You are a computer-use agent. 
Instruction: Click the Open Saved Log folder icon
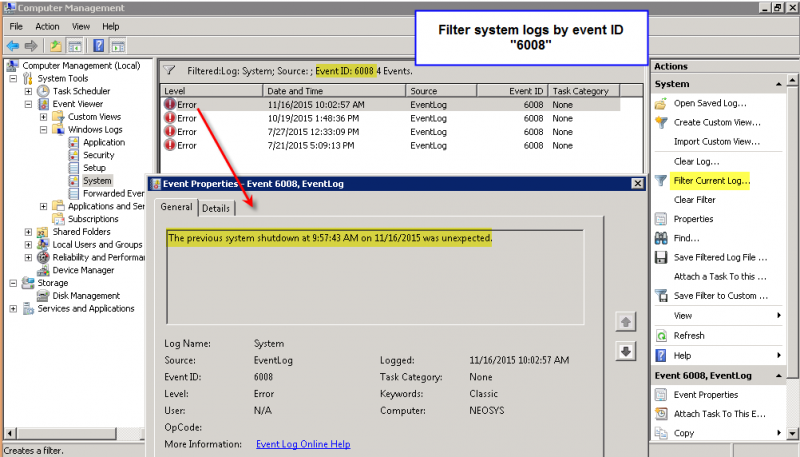click(x=661, y=104)
